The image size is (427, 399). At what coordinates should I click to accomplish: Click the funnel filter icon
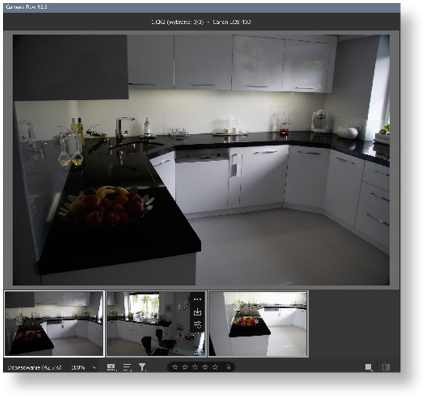click(142, 367)
